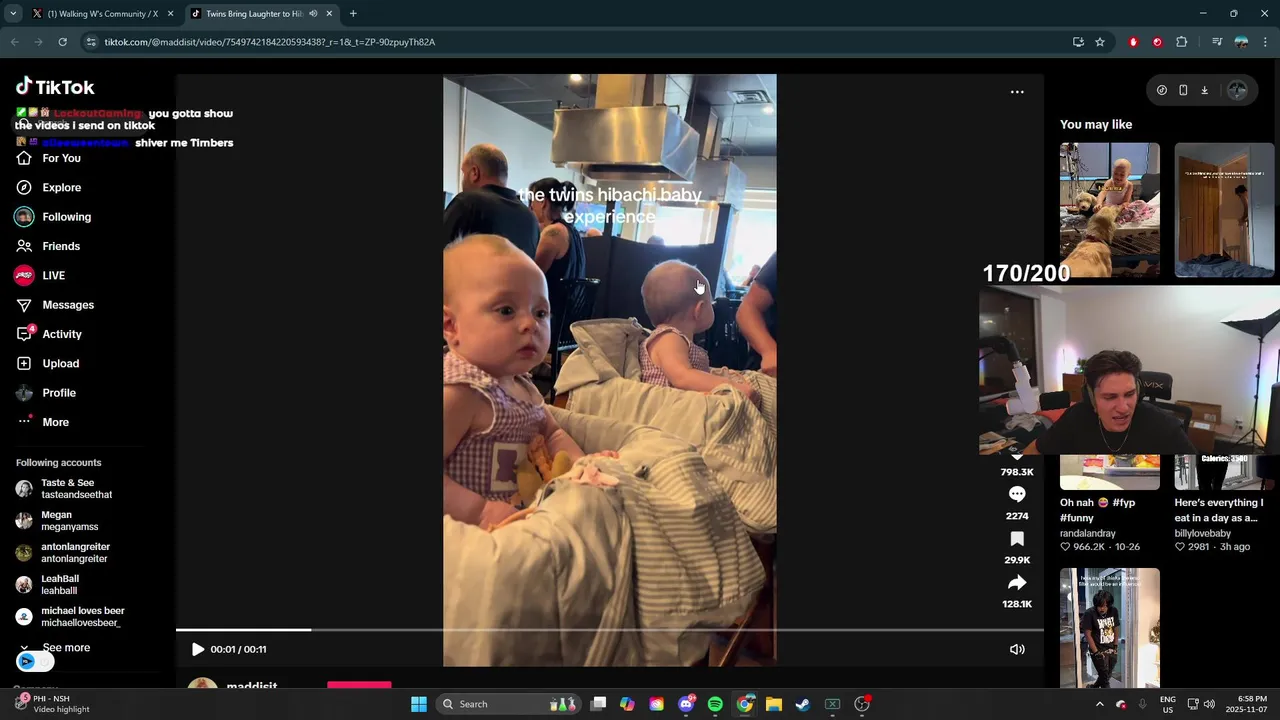
Task: Bookmark this page with star icon
Action: coord(1100,42)
